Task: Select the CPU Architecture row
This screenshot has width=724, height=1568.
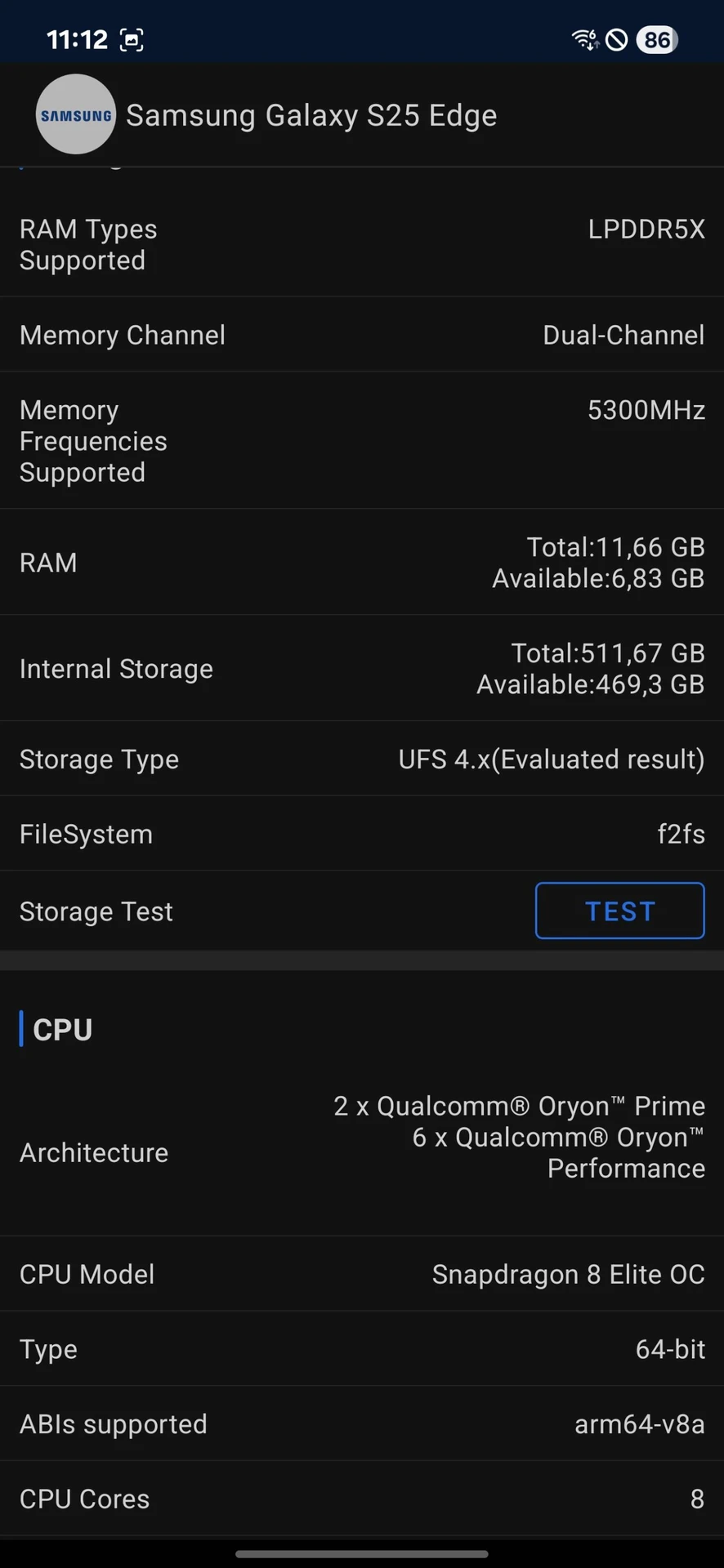Action: [x=362, y=1152]
